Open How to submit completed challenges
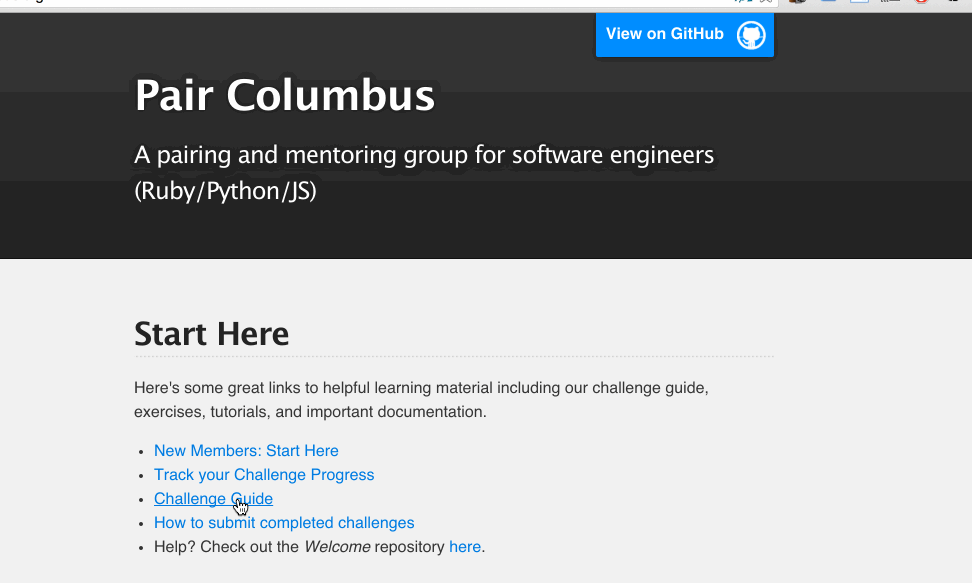This screenshot has height=583, width=972. coord(284,523)
